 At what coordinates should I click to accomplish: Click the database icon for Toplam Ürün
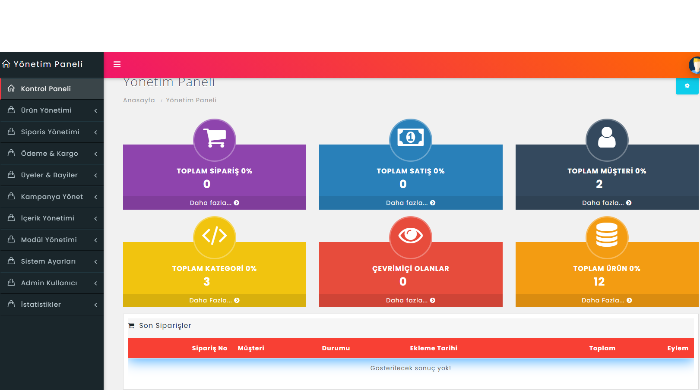(607, 235)
